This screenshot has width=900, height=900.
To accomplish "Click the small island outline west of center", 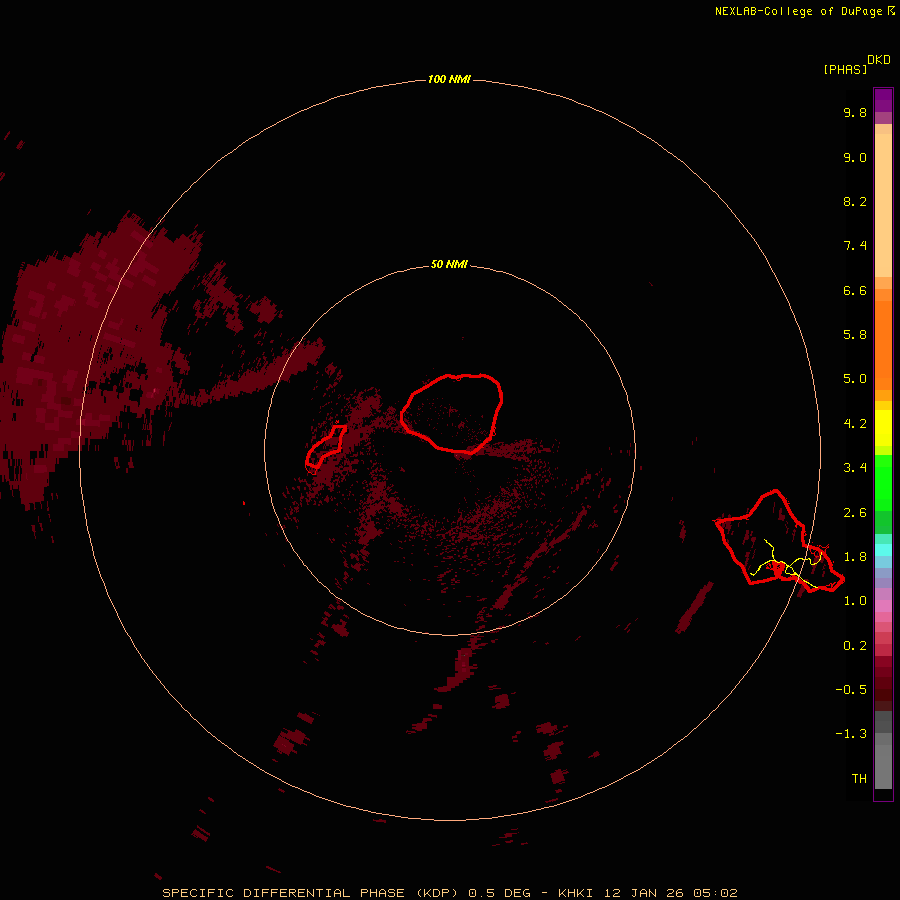I will [x=325, y=445].
